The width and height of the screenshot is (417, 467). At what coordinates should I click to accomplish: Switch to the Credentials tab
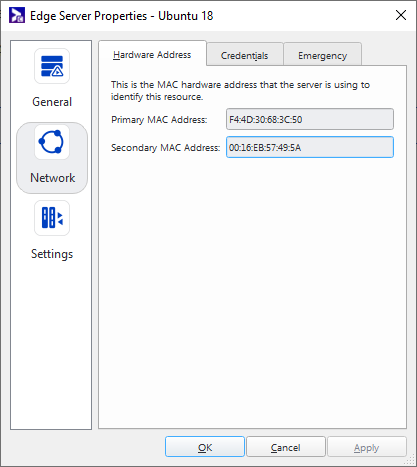(244, 55)
